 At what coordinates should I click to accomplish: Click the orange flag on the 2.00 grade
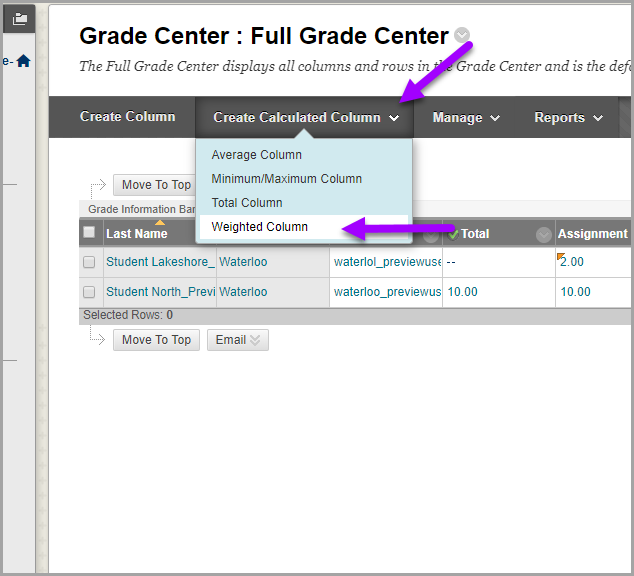[560, 256]
